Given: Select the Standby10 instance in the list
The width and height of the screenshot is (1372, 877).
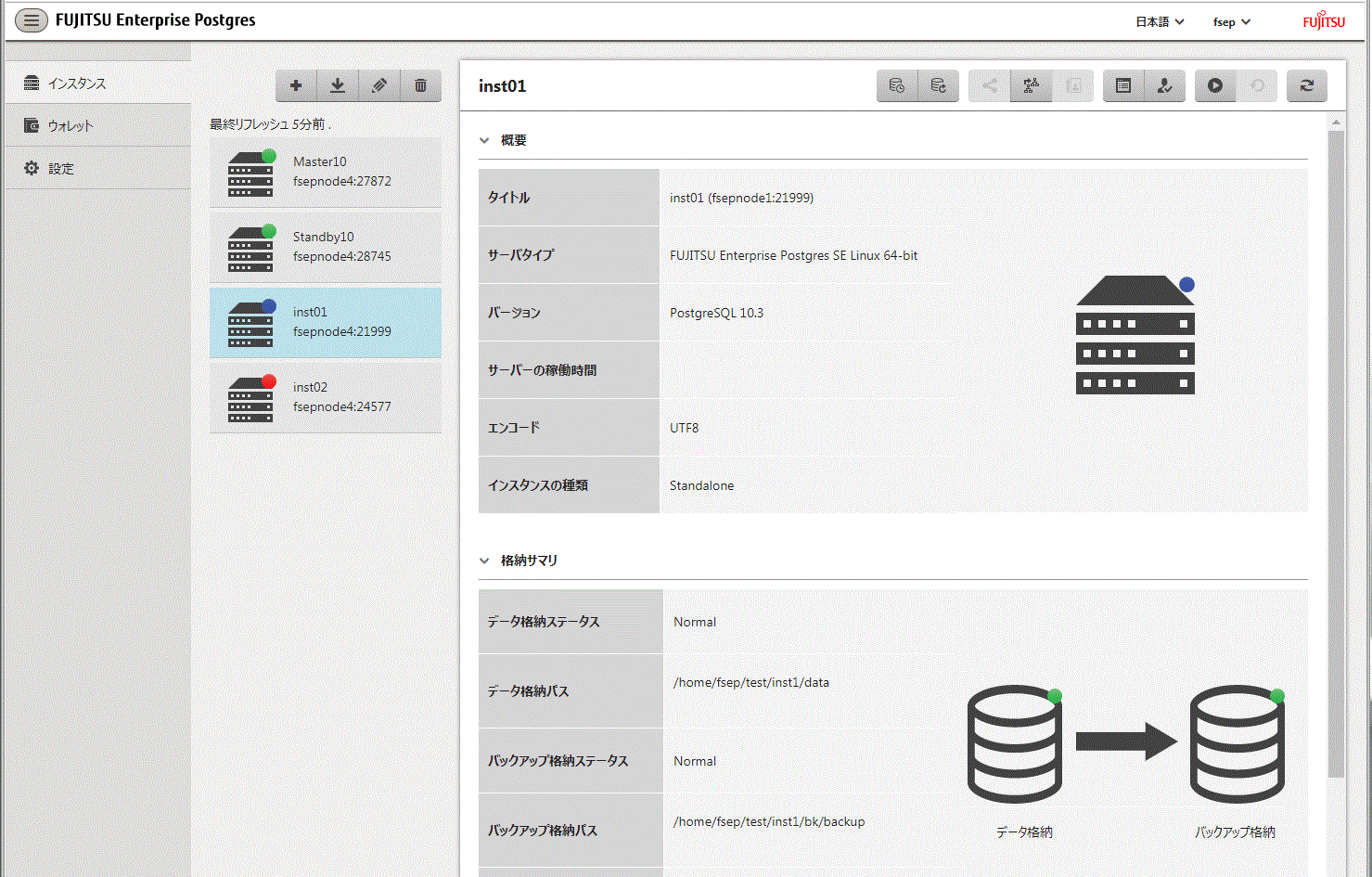Looking at the screenshot, I should (x=326, y=247).
